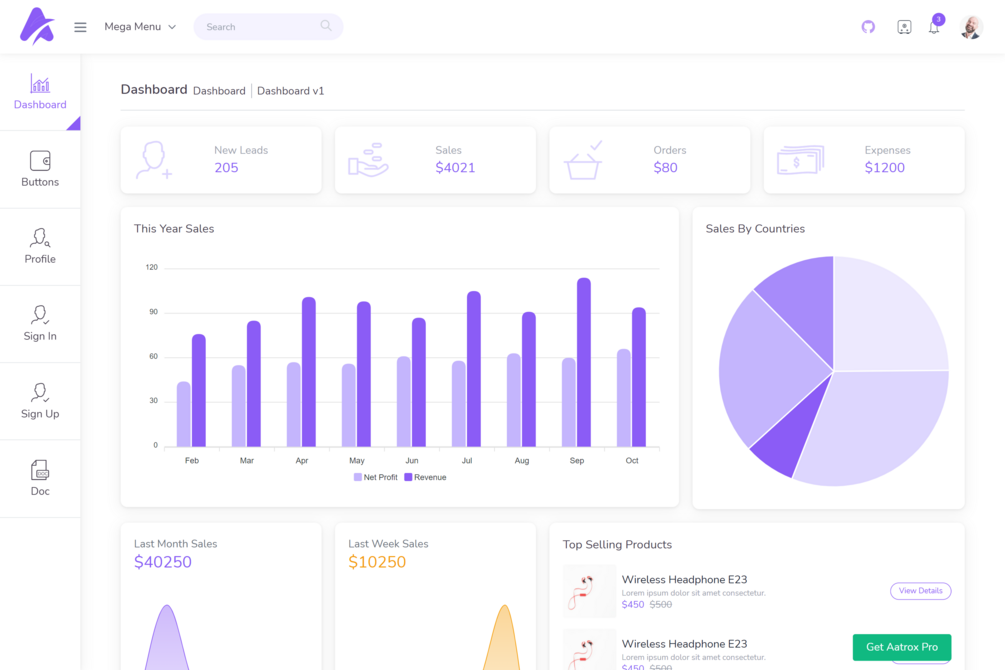Image resolution: width=1005 pixels, height=670 pixels.
Task: Click the magnifier search icon
Action: pos(326,26)
